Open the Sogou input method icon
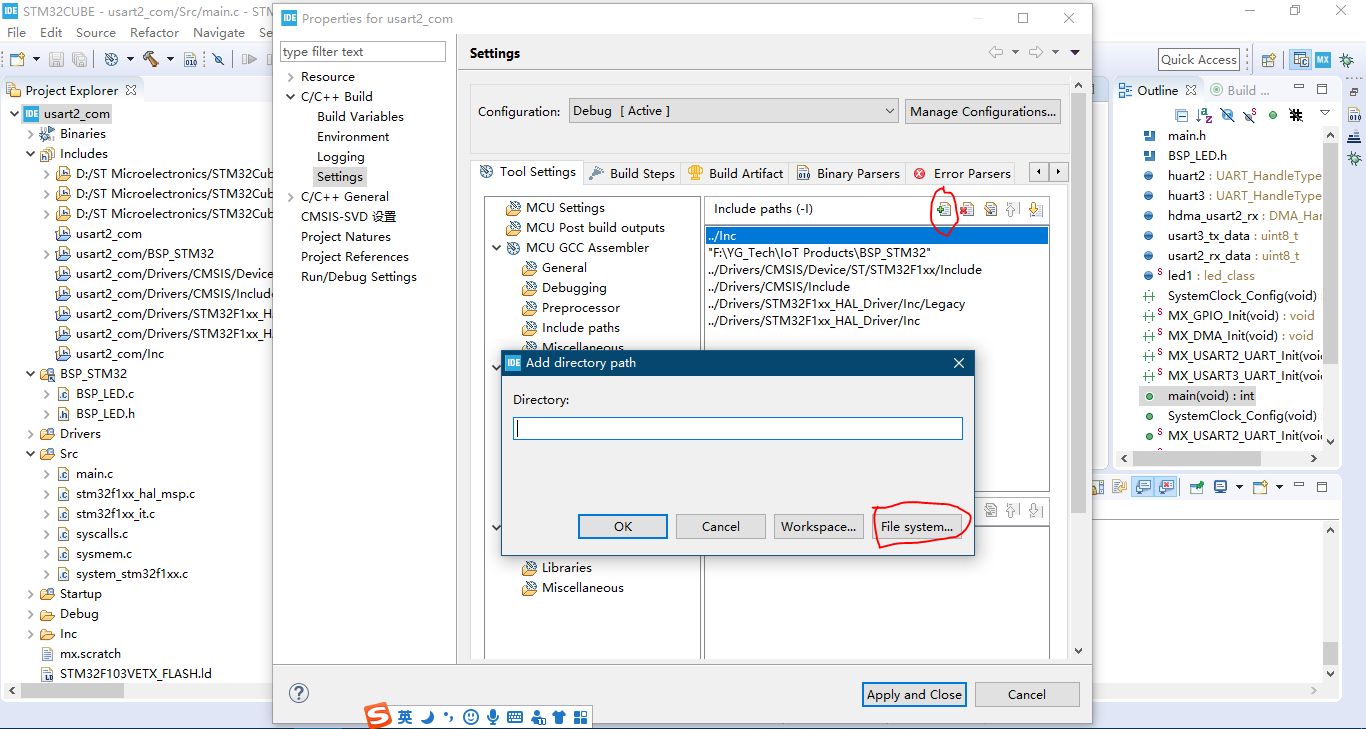 378,716
